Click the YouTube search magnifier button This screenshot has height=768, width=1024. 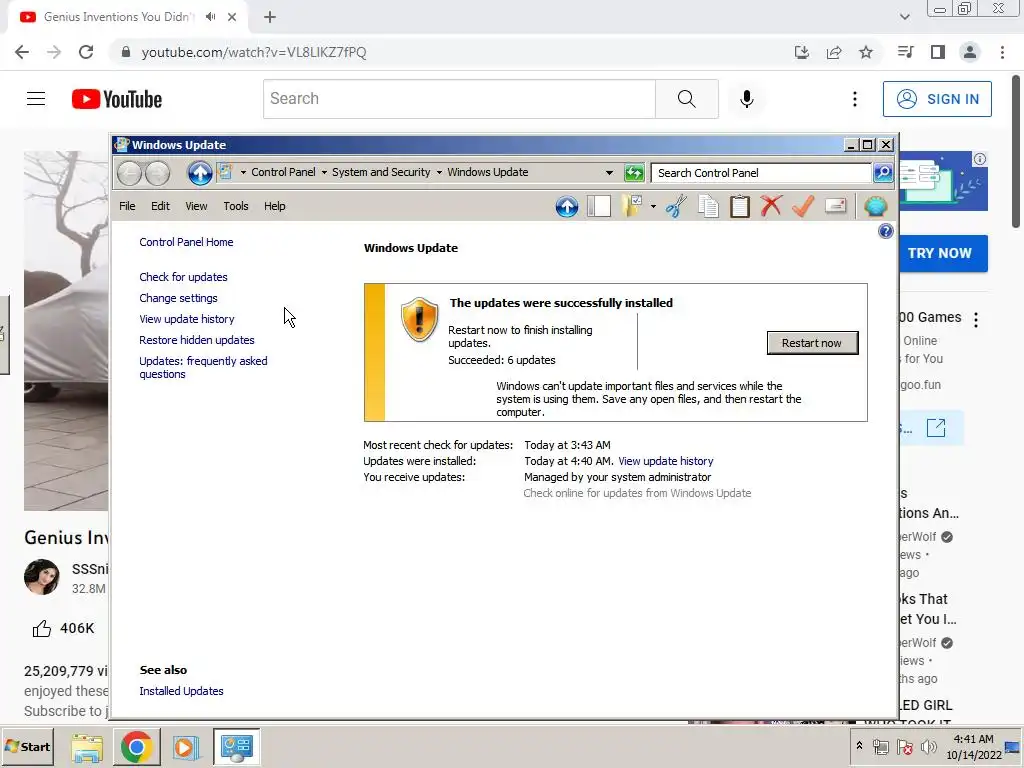pyautogui.click(x=686, y=99)
